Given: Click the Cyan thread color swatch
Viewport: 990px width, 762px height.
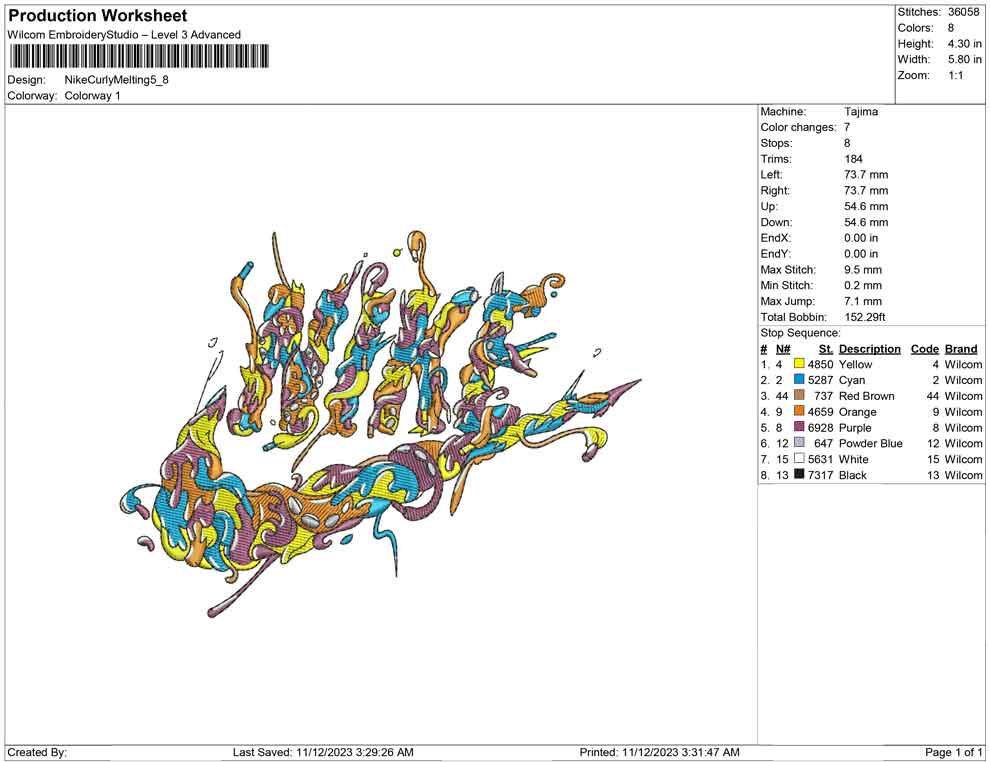Looking at the screenshot, I should 799,380.
